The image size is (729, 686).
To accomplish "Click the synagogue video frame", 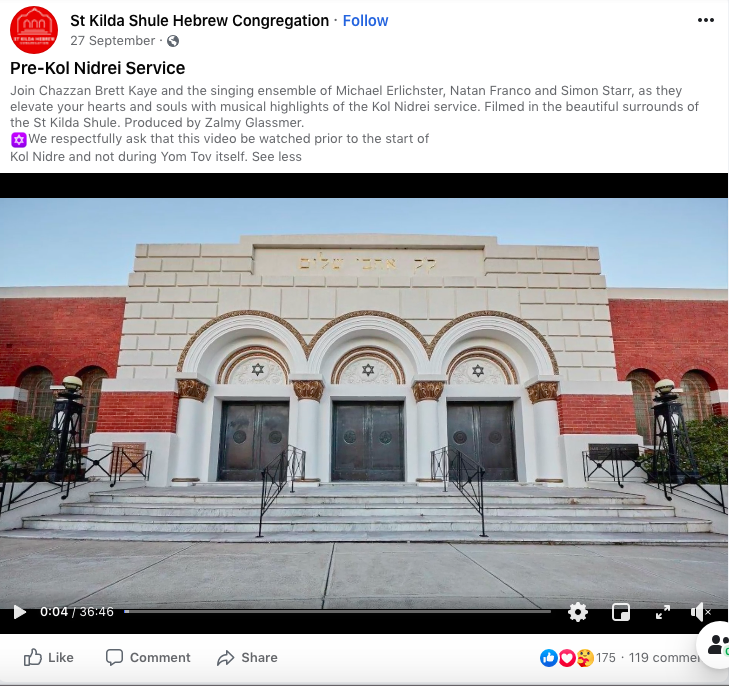I will (364, 403).
